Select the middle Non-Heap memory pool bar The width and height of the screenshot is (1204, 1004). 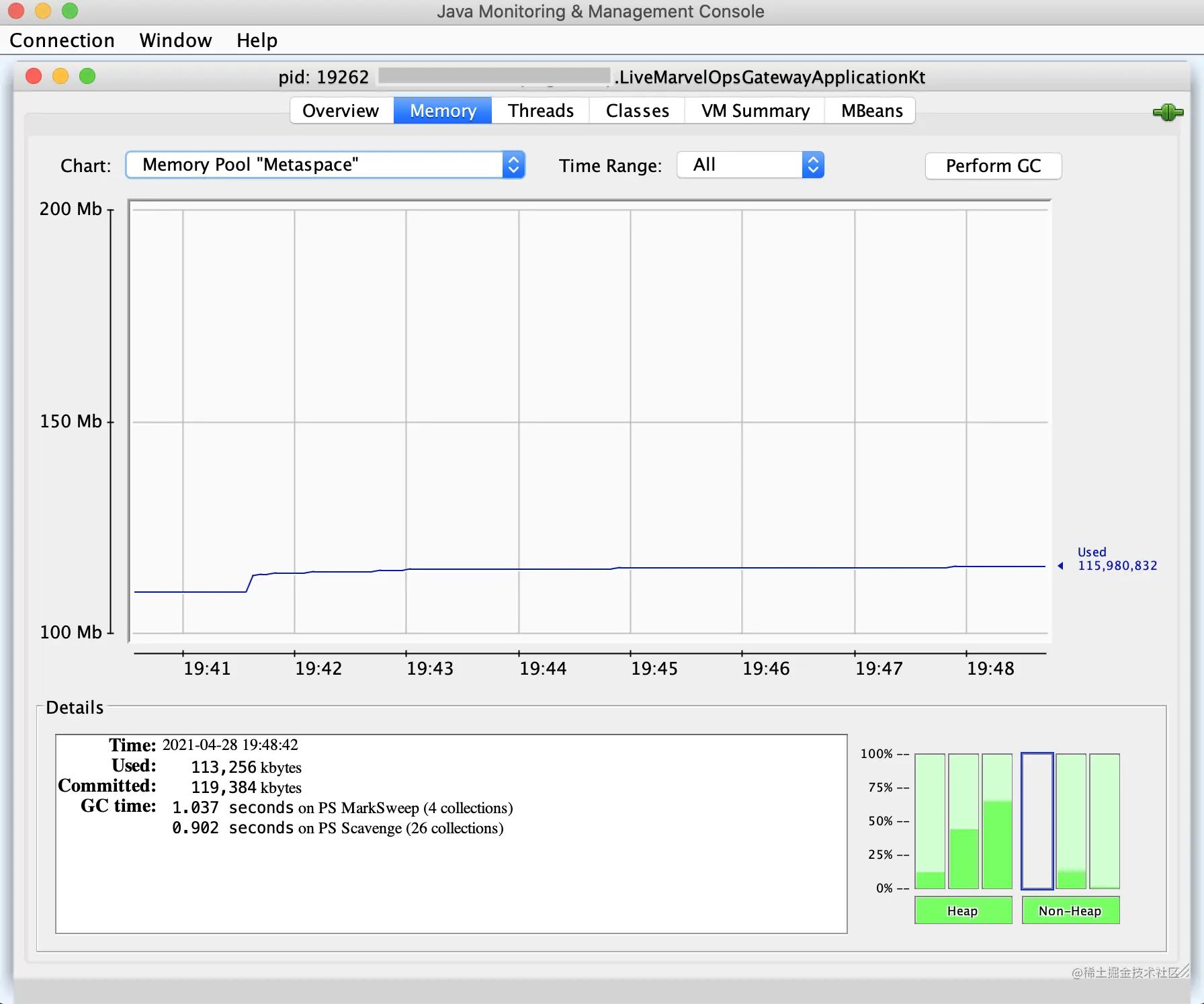[1071, 821]
